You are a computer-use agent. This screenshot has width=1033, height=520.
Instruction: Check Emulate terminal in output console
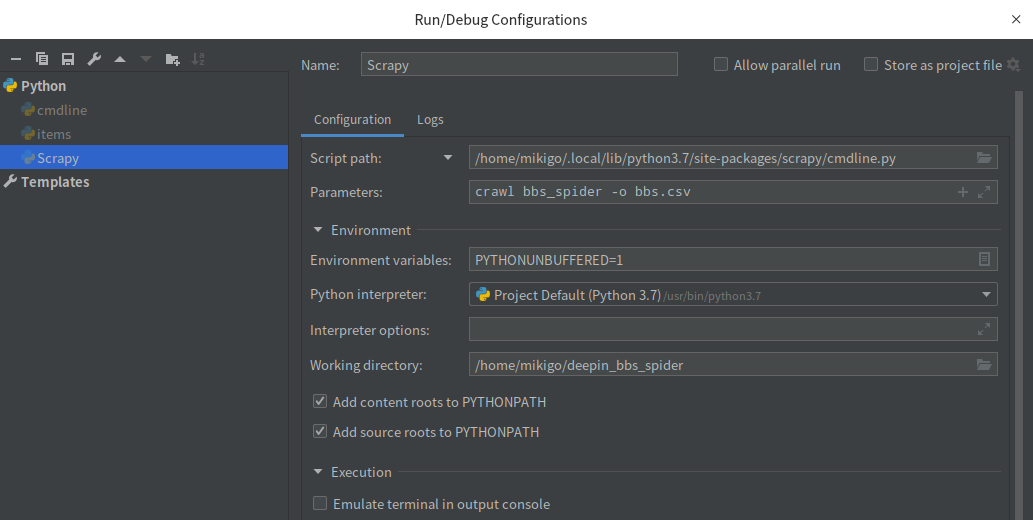pos(320,504)
